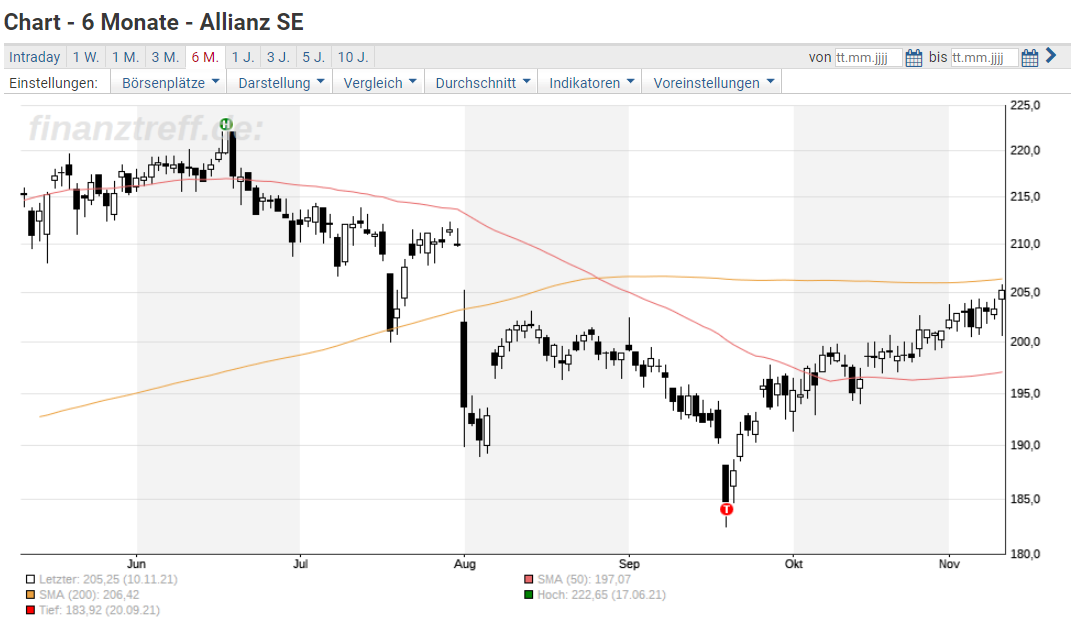Click 'Hoch: 222,65 (17.06.21)' legend text
The image size is (1075, 619).
(601, 594)
